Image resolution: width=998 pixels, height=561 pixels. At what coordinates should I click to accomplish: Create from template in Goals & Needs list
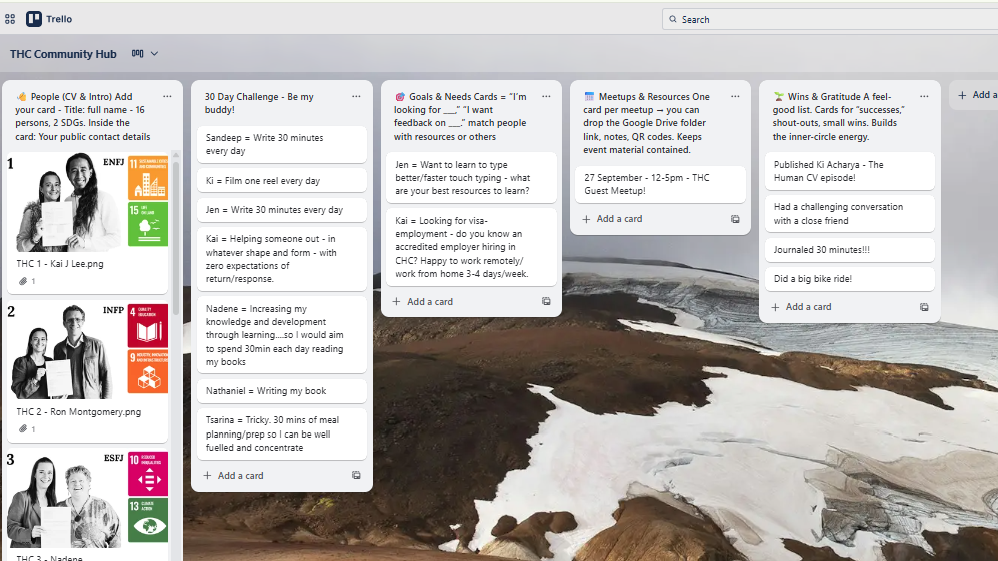coord(546,301)
